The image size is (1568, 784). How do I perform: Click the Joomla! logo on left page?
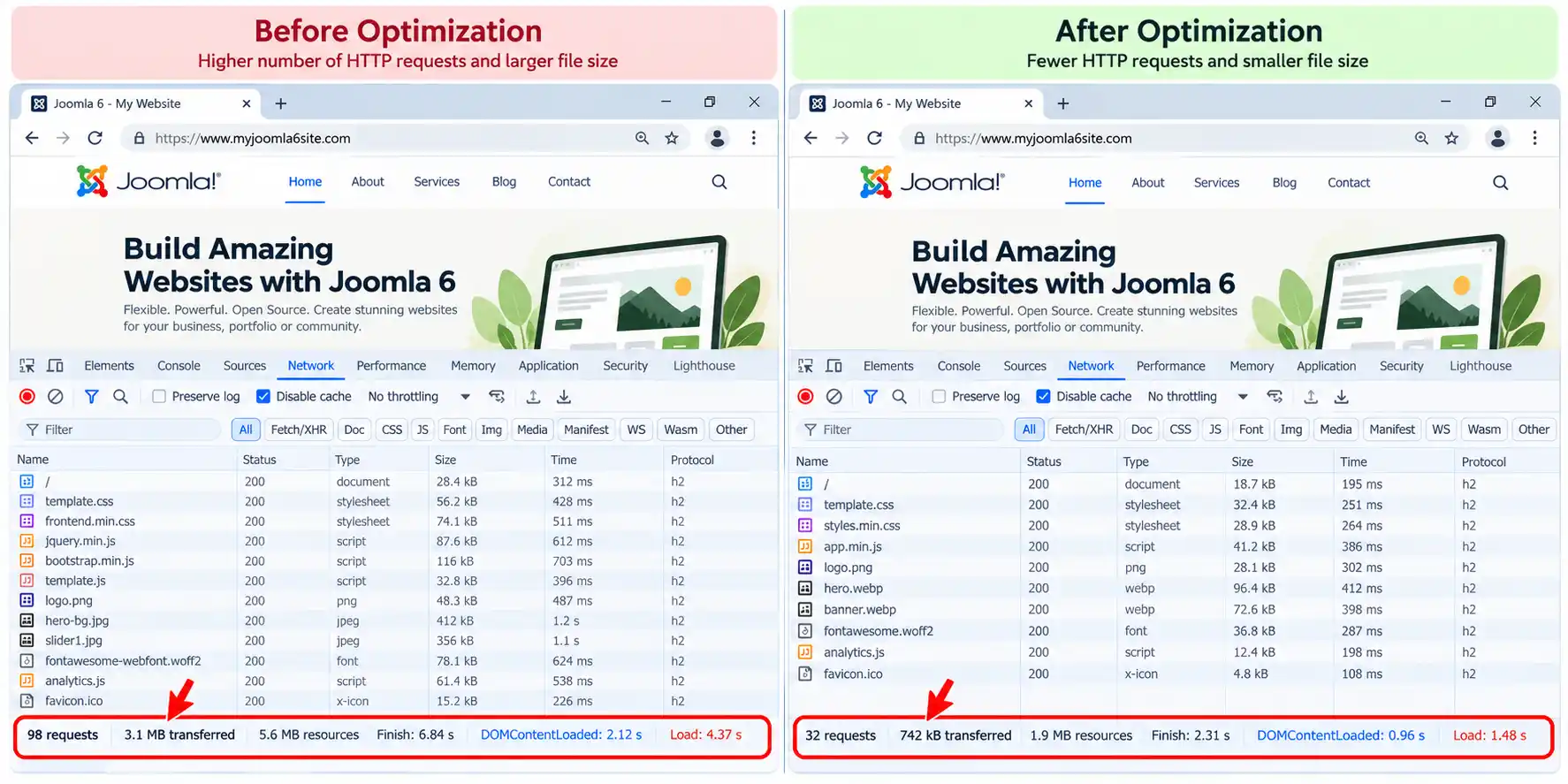pyautogui.click(x=148, y=181)
